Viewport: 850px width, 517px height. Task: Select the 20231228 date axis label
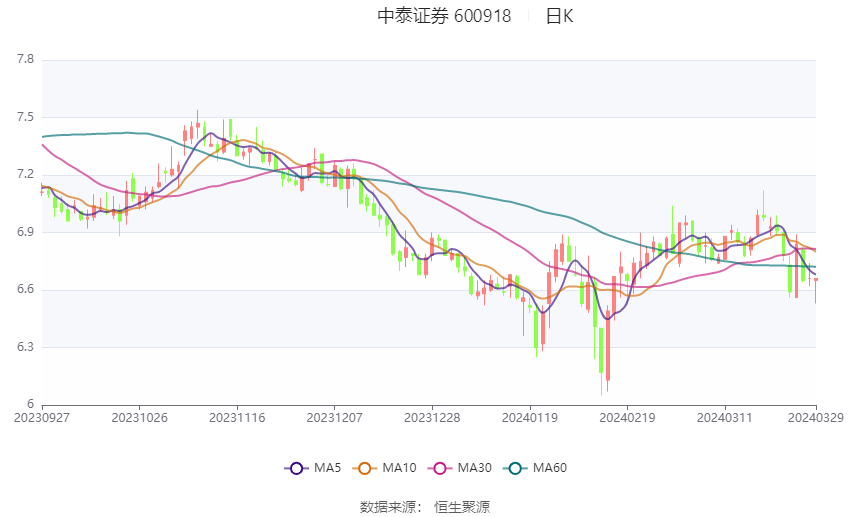432,417
